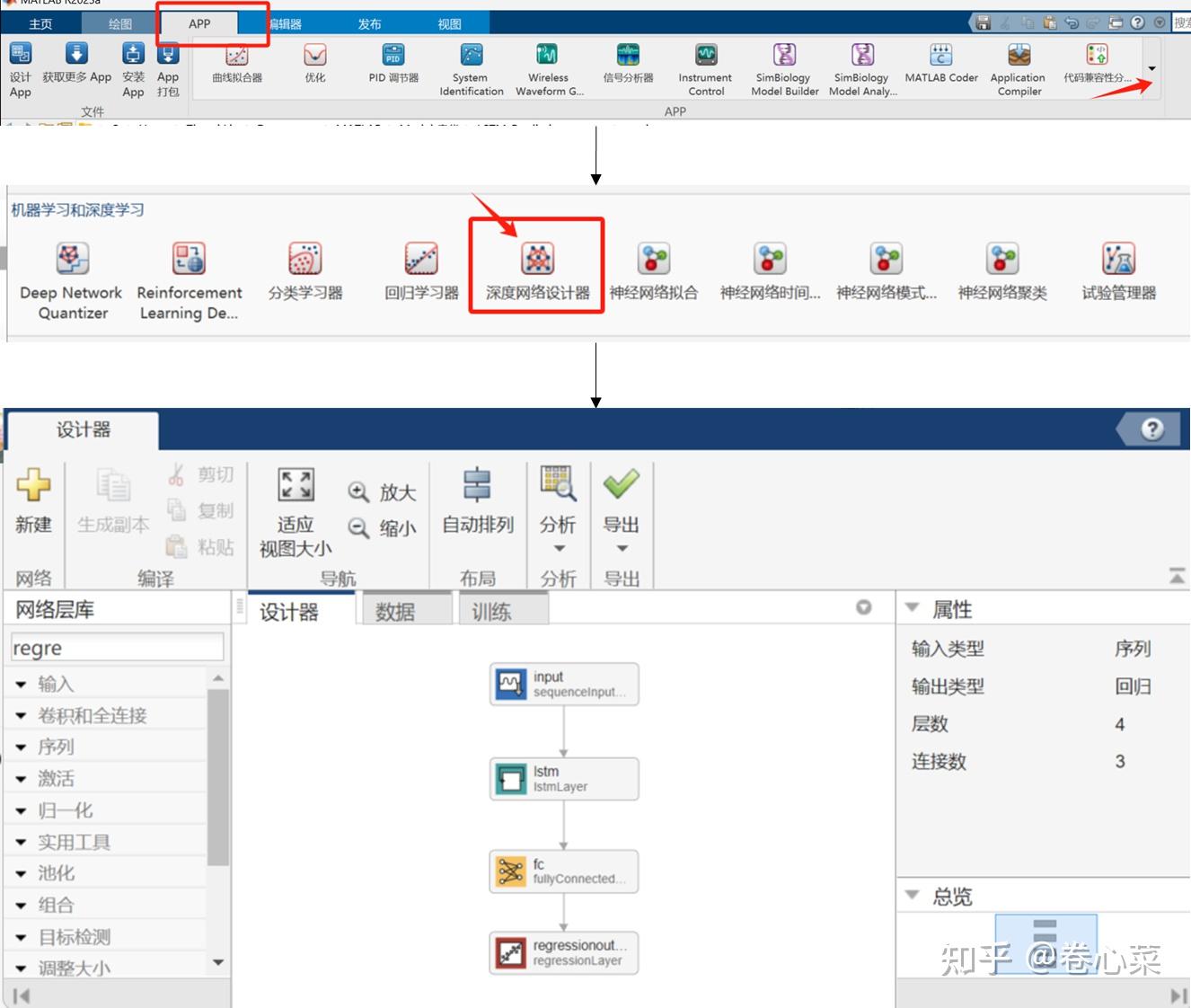Screen dimensions: 1191x1008
Task: Click the network layer search field
Action: coord(116,647)
